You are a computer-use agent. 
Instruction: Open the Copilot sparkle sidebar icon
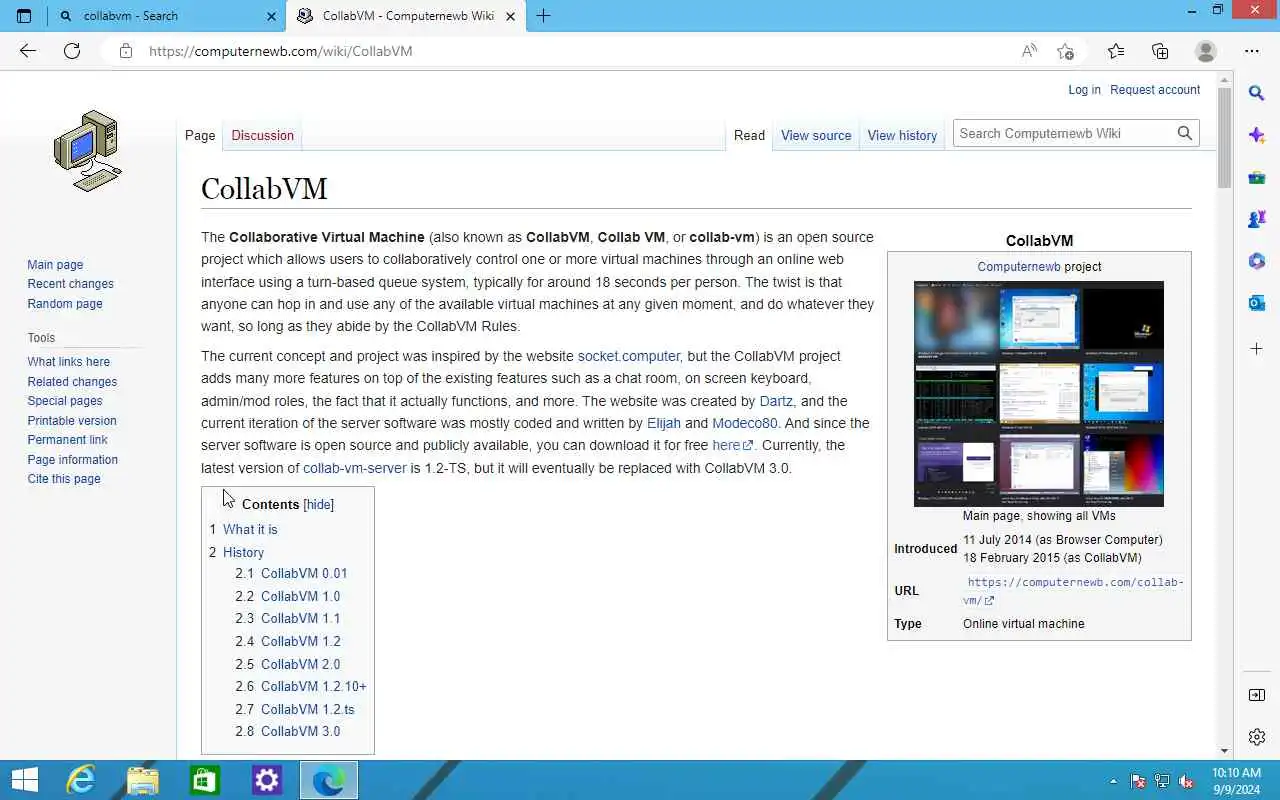1257,135
